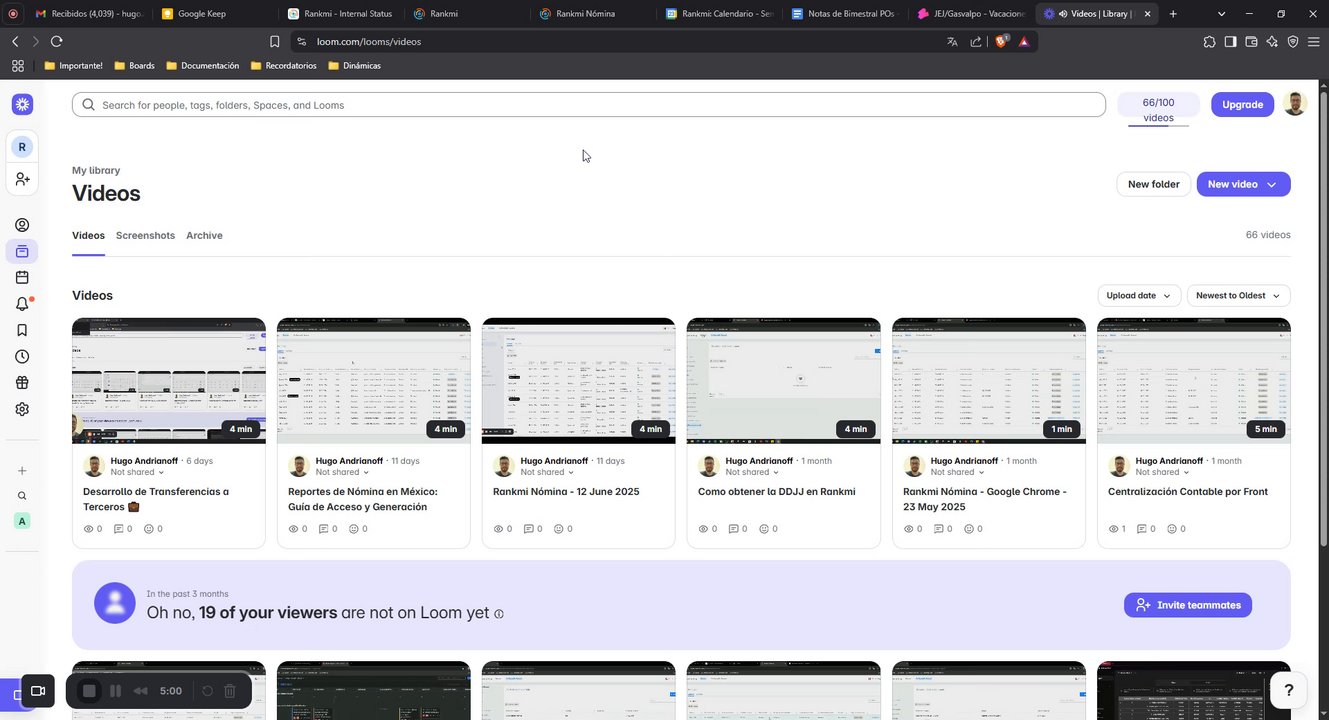
Task: Click the New folder button
Action: tap(1153, 184)
